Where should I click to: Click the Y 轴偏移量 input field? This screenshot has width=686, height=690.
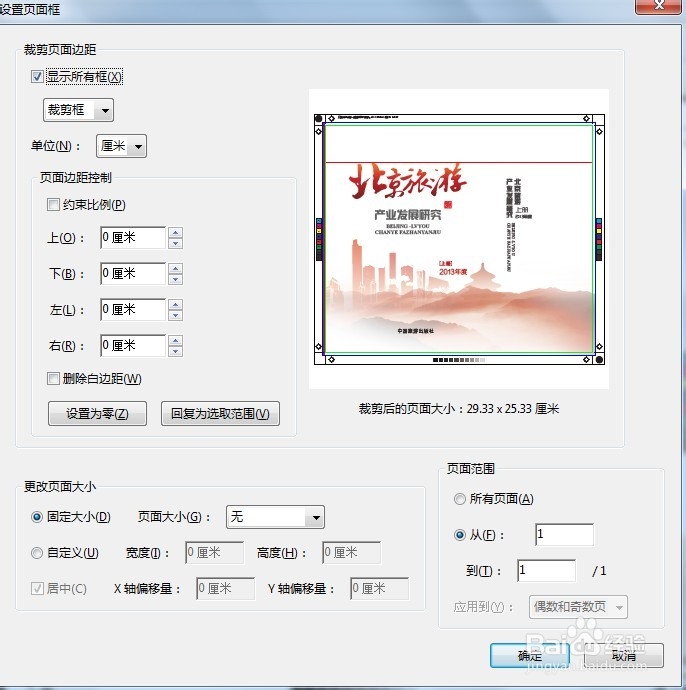pos(380,589)
